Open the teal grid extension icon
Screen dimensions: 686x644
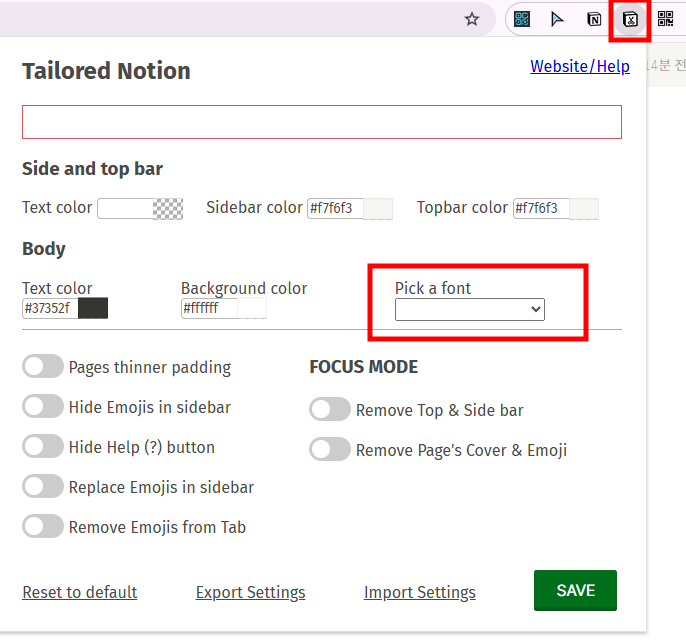click(522, 19)
